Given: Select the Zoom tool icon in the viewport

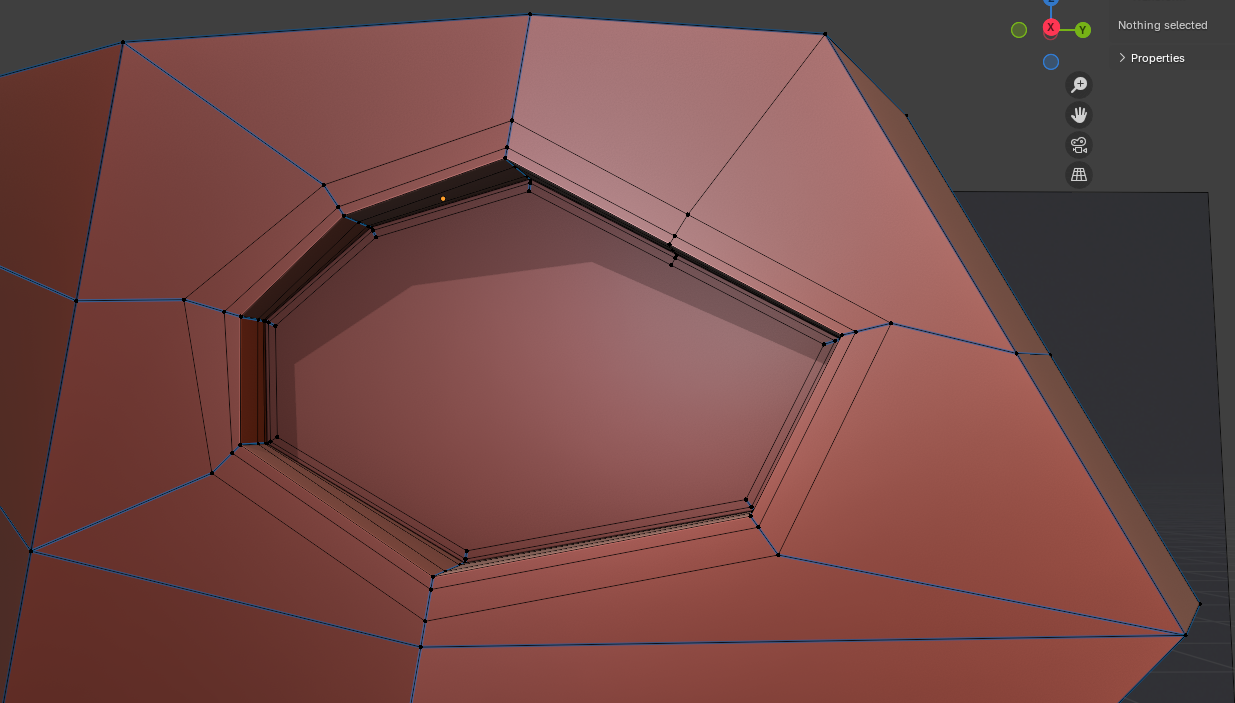Looking at the screenshot, I should click(x=1079, y=85).
